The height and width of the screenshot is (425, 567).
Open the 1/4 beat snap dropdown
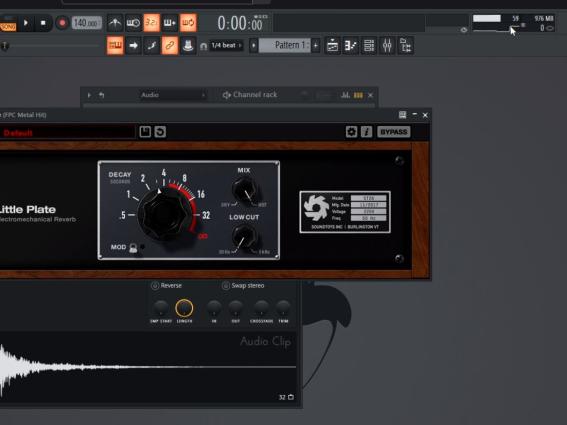(226, 46)
